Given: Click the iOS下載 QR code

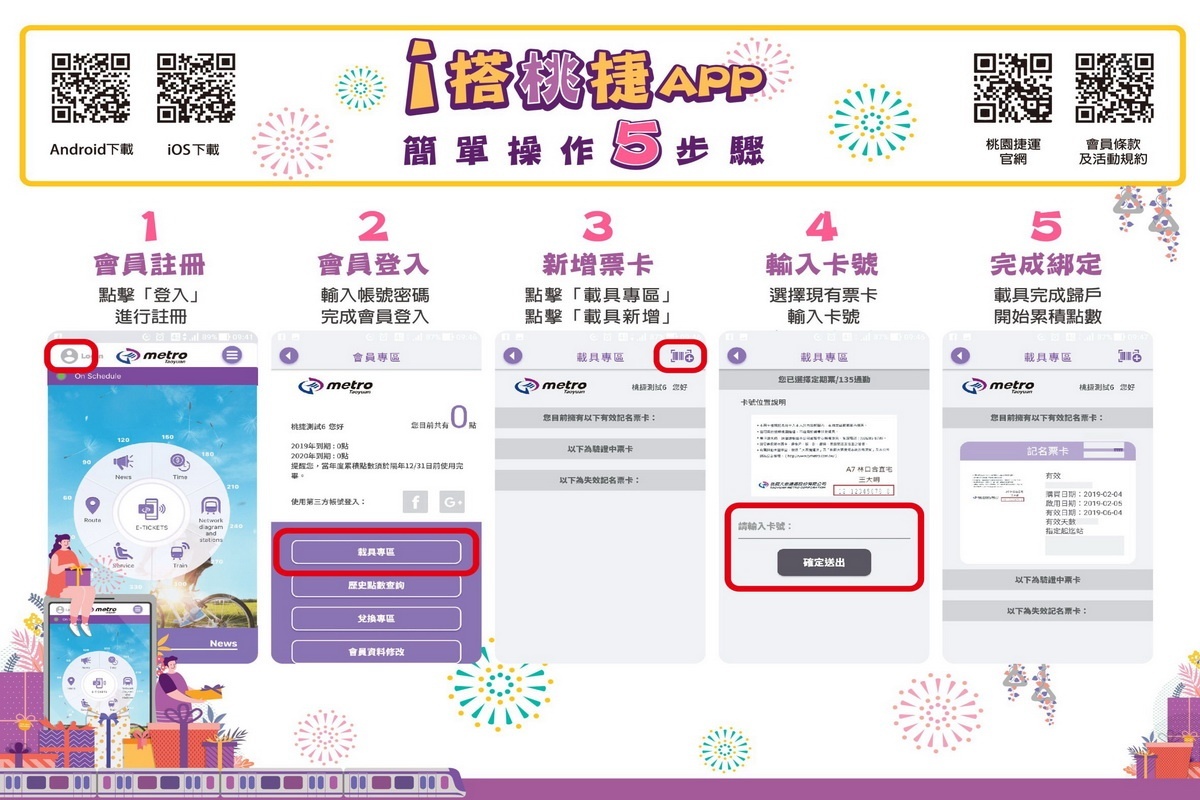Looking at the screenshot, I should point(195,88).
